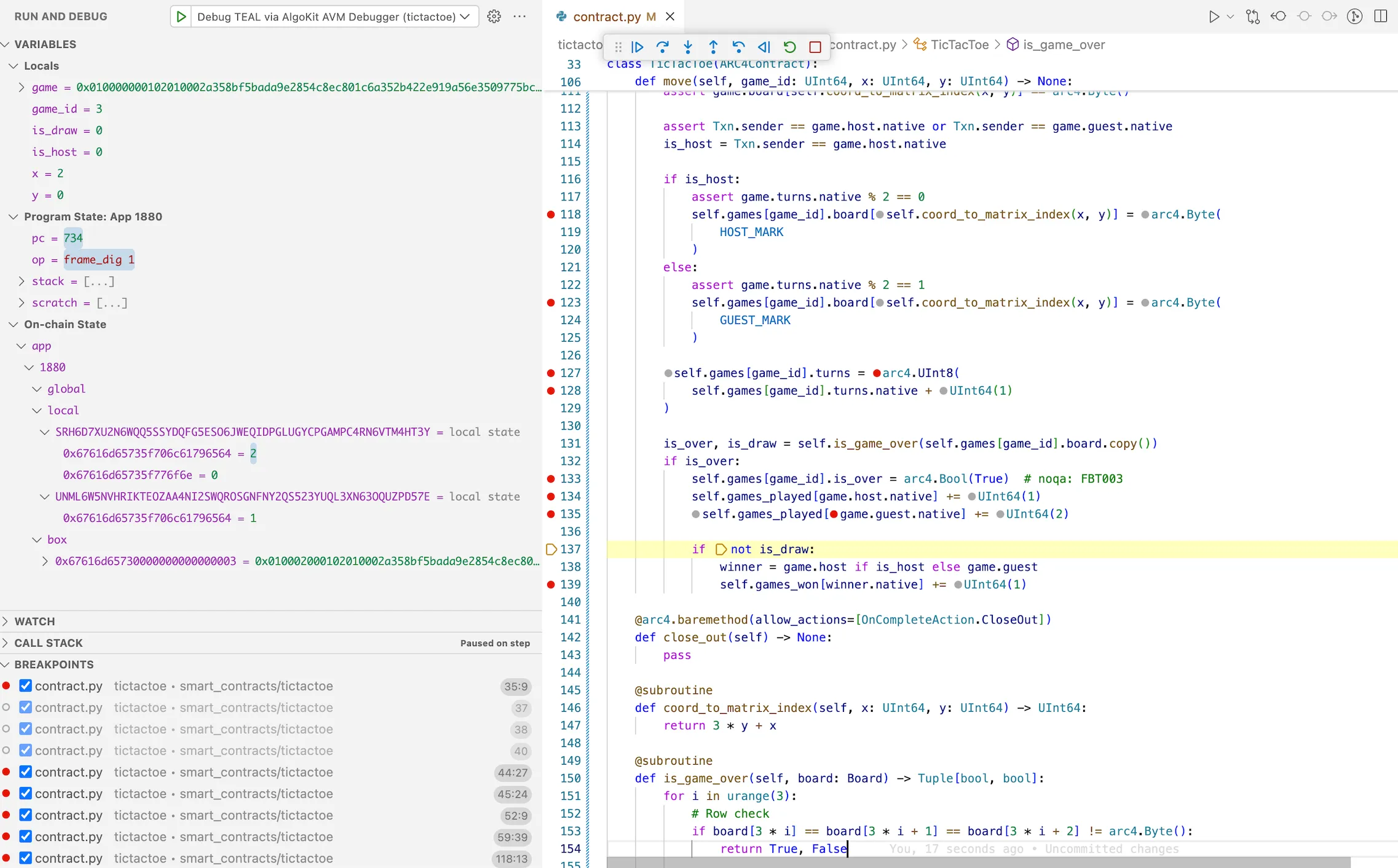Image resolution: width=1398 pixels, height=868 pixels.
Task: Expand the stack variable in Locals
Action: coord(23,281)
